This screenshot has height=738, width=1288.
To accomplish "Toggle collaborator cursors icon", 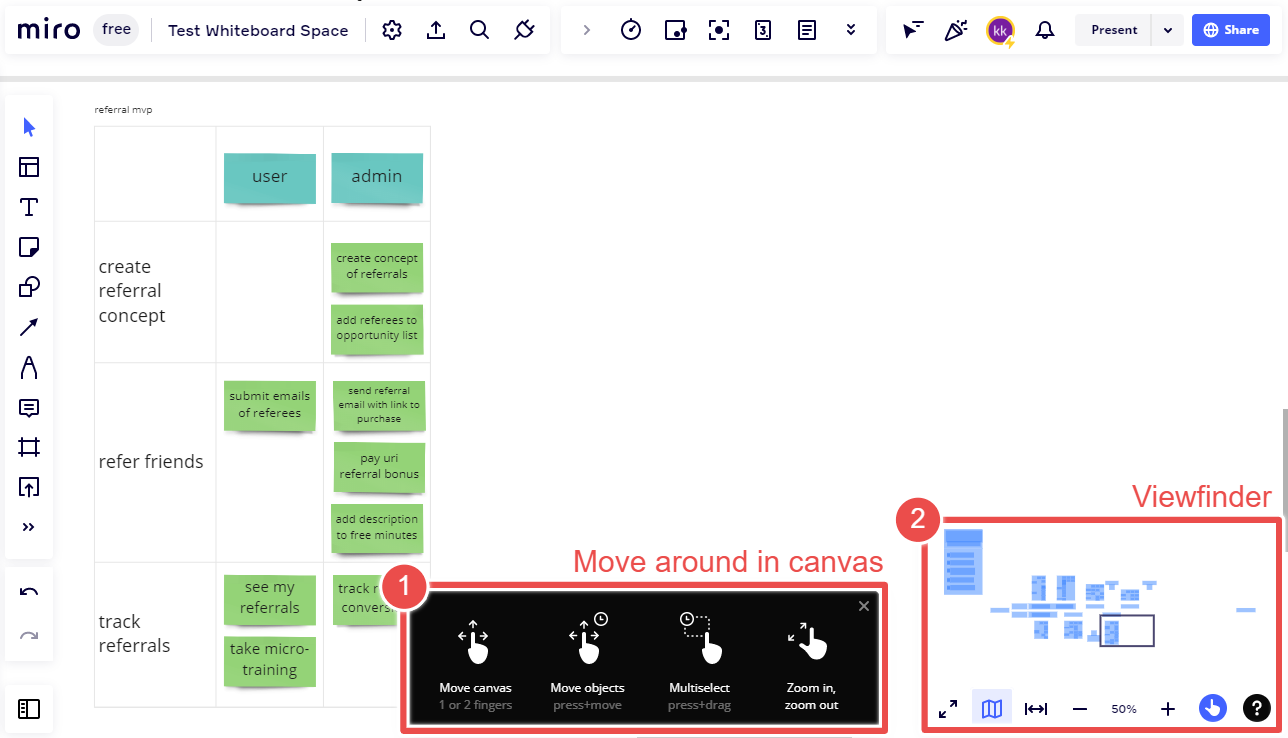I will coord(913,30).
